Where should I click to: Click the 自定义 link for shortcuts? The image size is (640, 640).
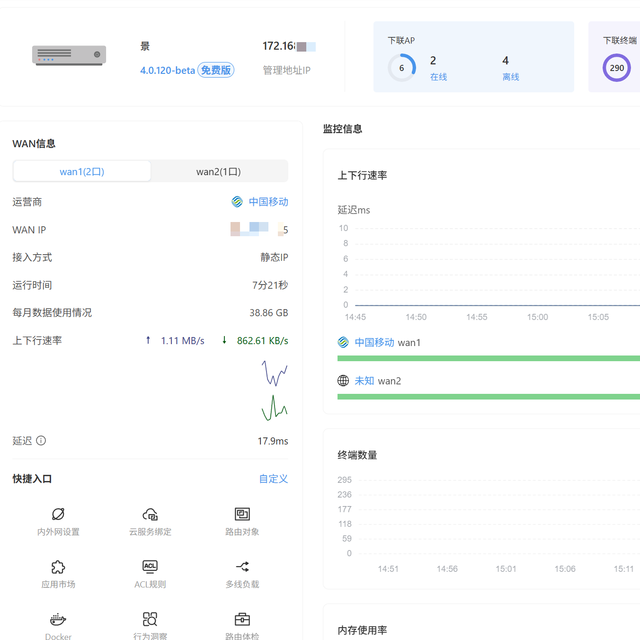[x=273, y=479]
